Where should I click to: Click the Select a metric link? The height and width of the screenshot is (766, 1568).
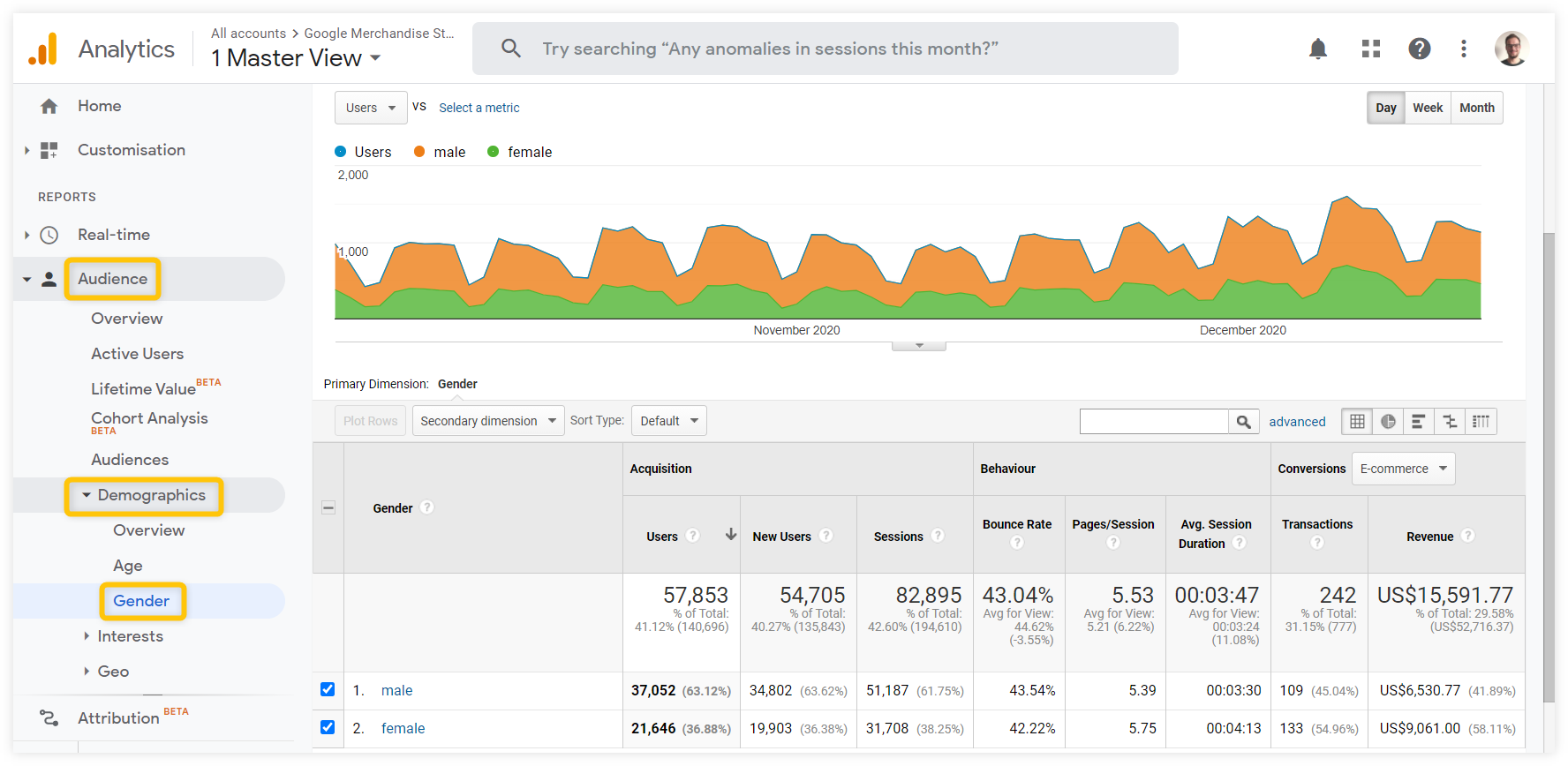point(479,108)
